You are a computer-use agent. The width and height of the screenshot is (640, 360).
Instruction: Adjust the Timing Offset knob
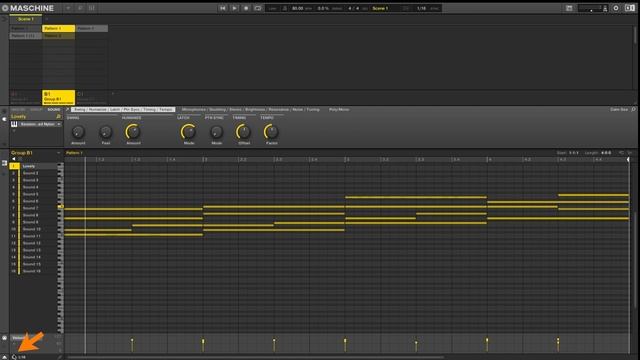244,132
